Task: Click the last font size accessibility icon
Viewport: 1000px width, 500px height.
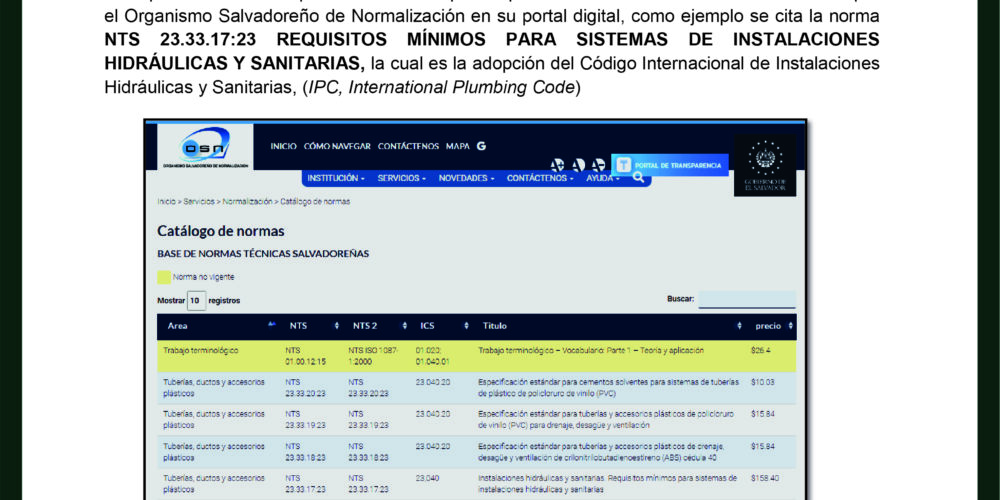Action: tap(598, 165)
